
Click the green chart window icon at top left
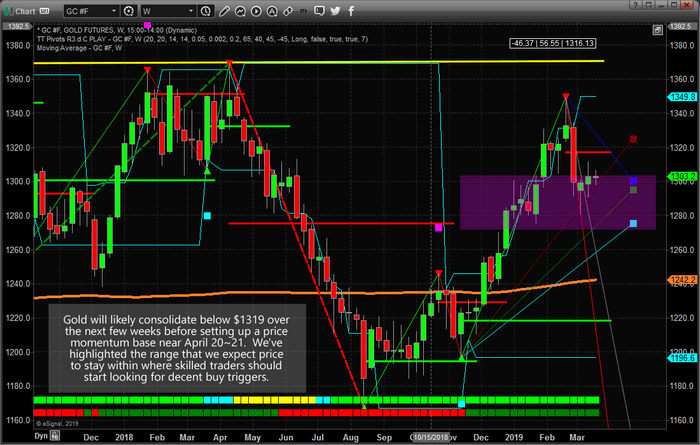(8, 11)
